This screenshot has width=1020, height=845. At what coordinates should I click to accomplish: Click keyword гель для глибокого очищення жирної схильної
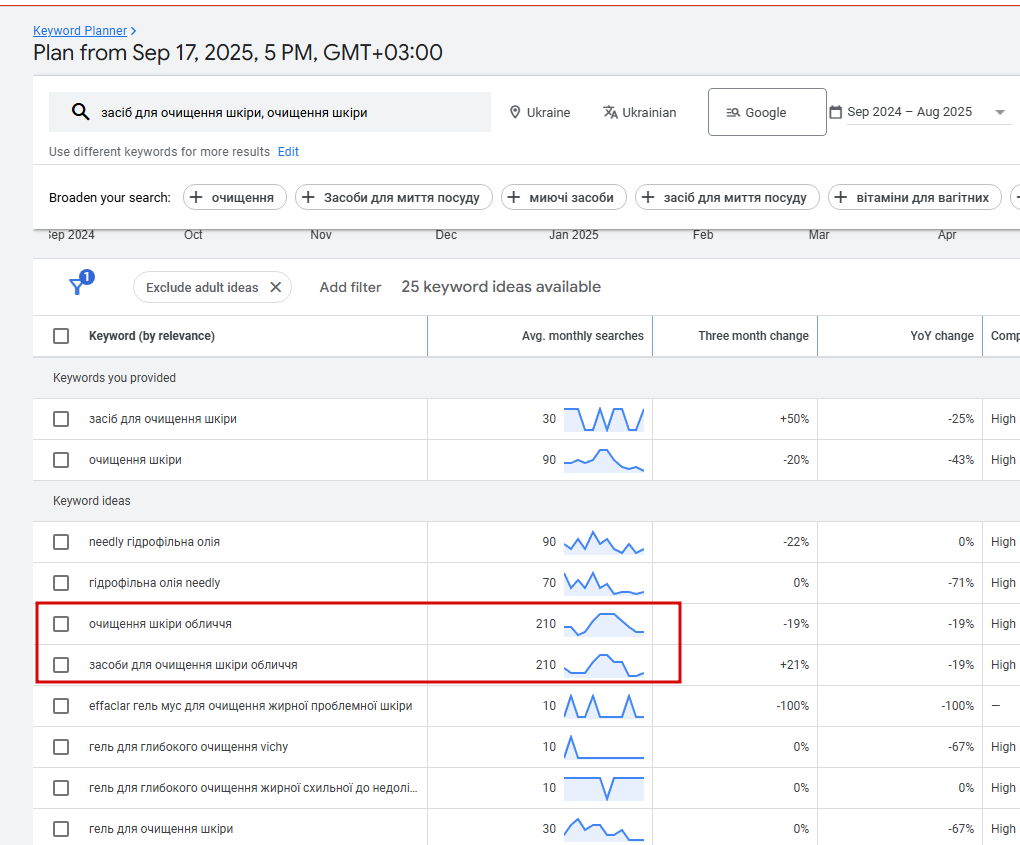(253, 788)
